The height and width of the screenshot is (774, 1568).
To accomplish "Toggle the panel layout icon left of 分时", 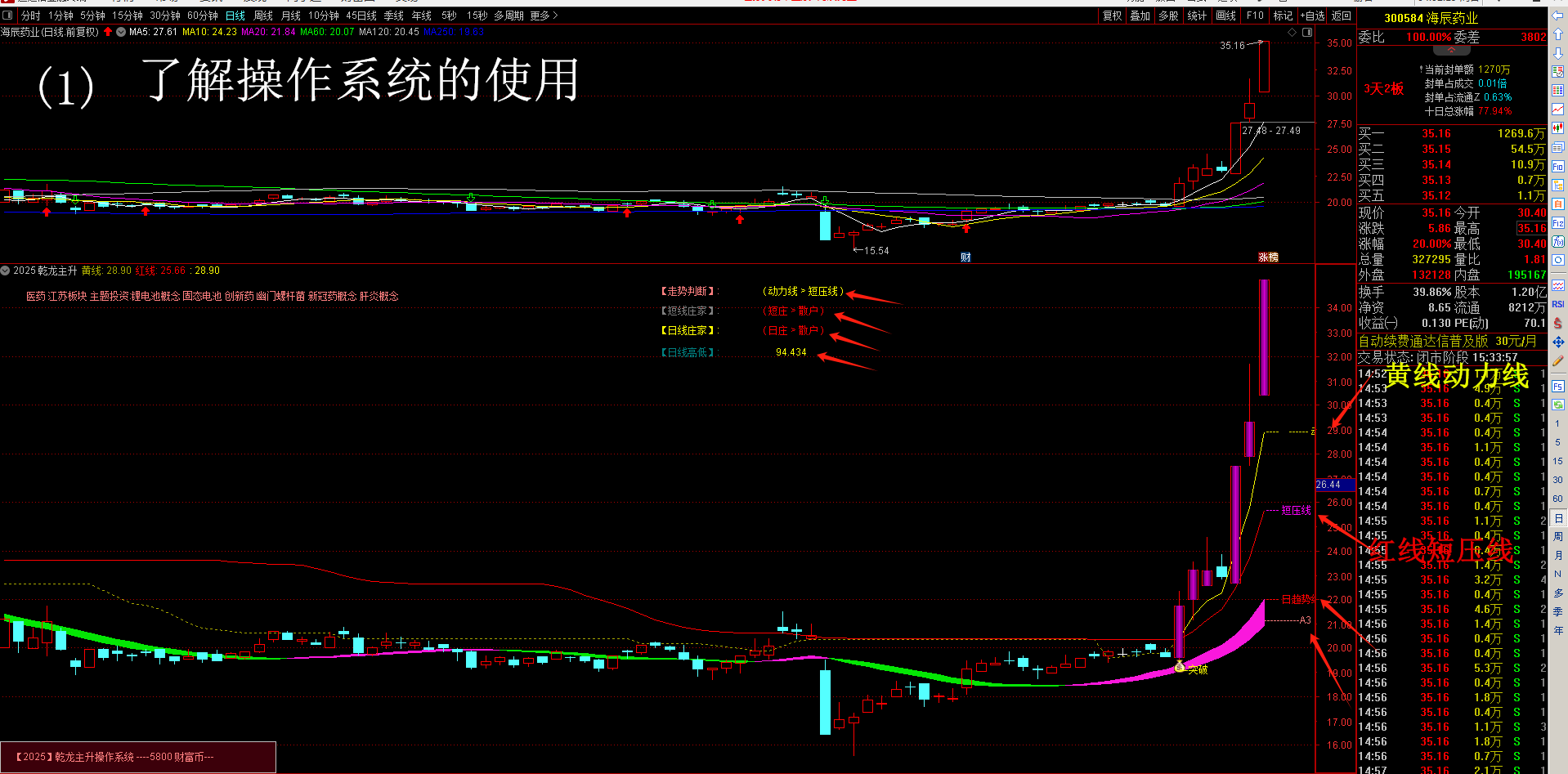I will [x=8, y=16].
